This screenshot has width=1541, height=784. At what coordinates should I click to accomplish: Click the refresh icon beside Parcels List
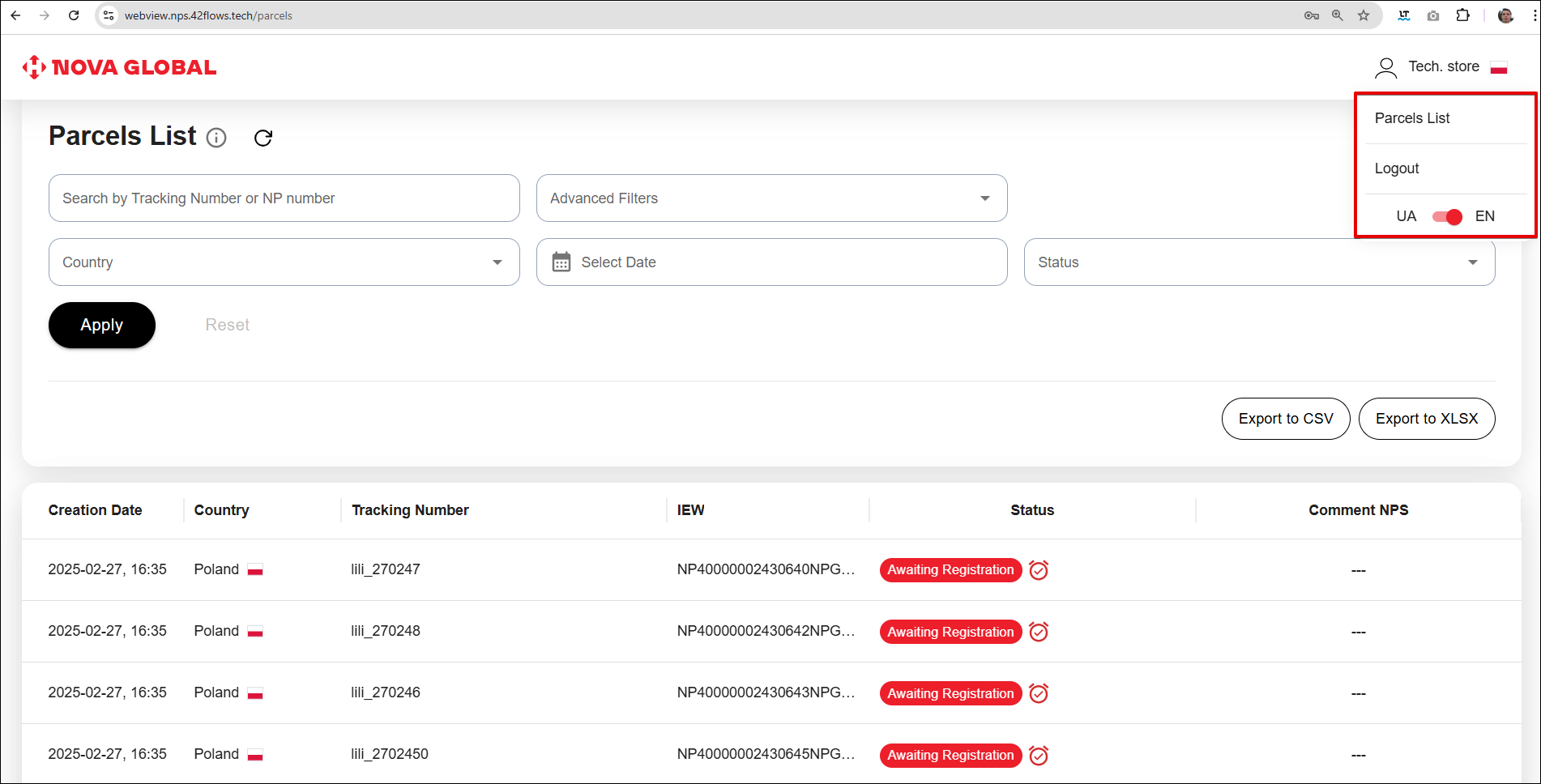click(x=263, y=138)
